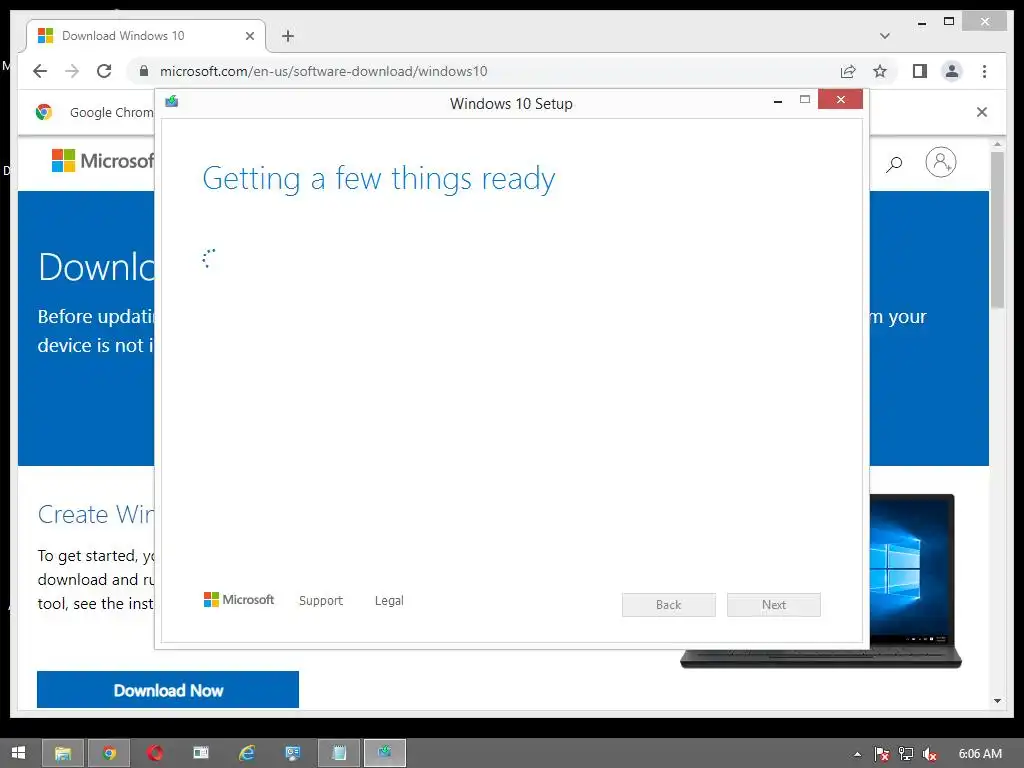Open Chrome three-dot menu

tap(984, 71)
